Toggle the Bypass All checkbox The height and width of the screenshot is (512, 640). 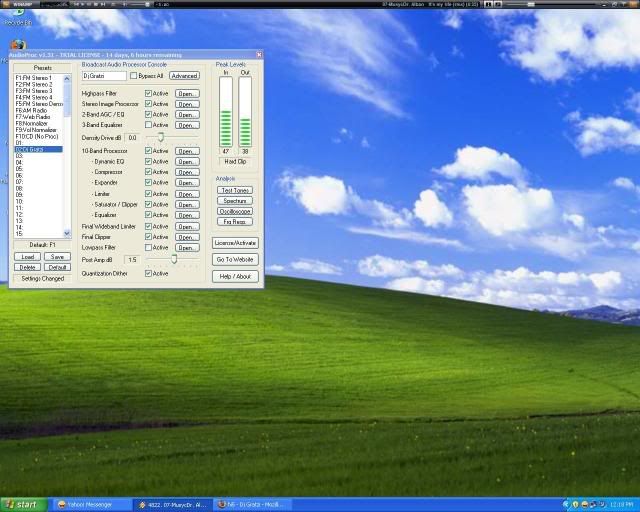[x=133, y=76]
